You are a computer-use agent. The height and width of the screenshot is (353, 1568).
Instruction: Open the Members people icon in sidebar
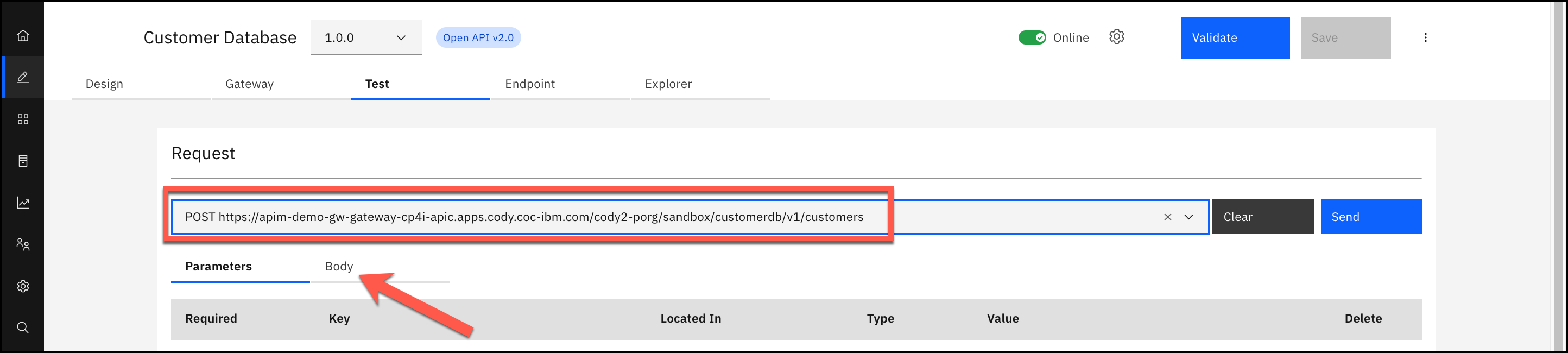click(x=22, y=244)
